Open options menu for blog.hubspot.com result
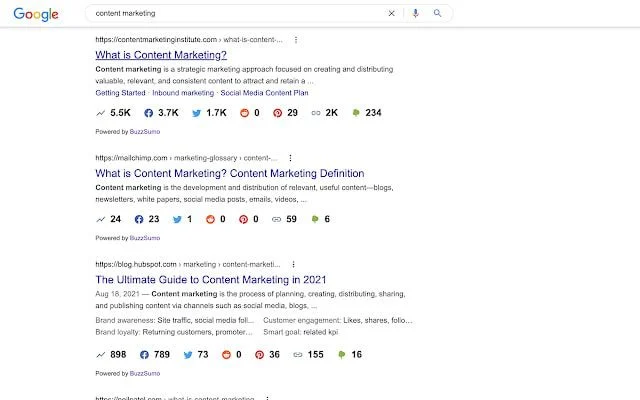640x400 pixels. tap(293, 264)
